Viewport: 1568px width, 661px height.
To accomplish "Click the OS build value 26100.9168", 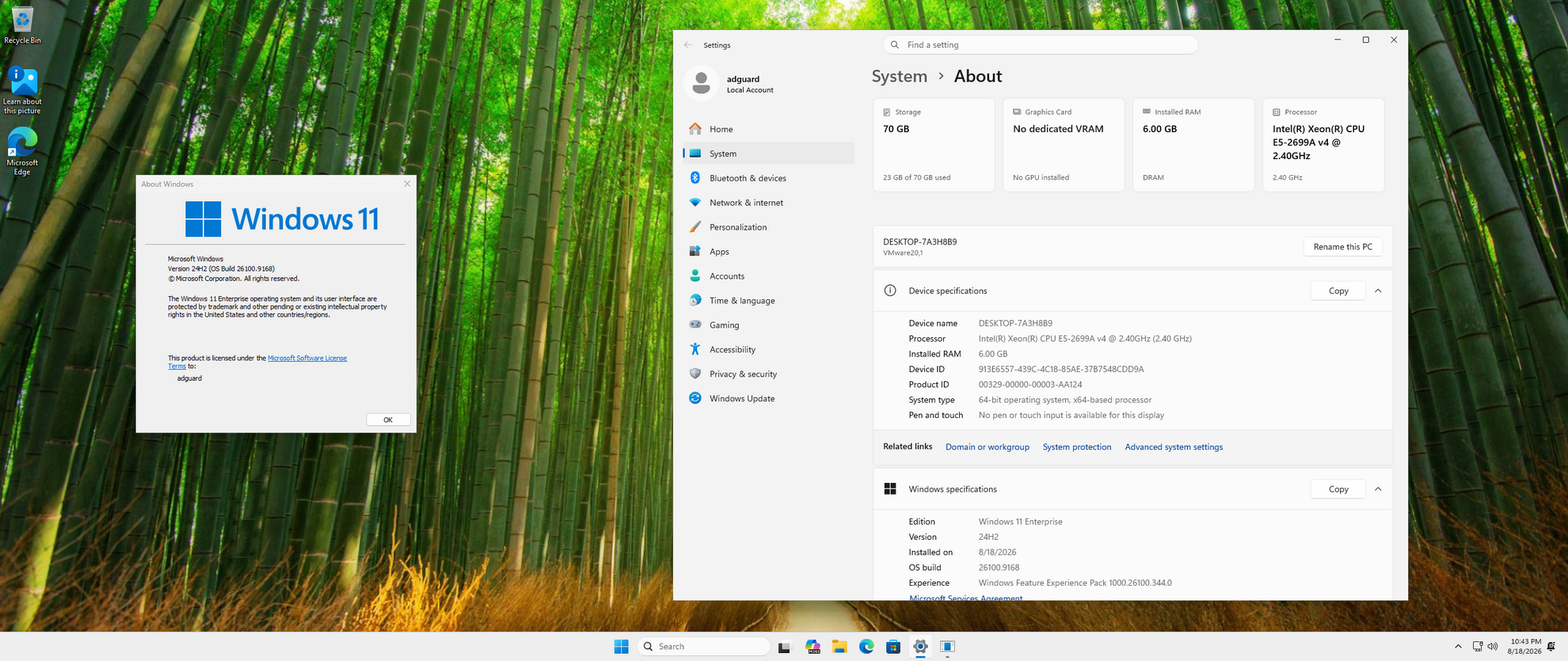I will tap(999, 568).
